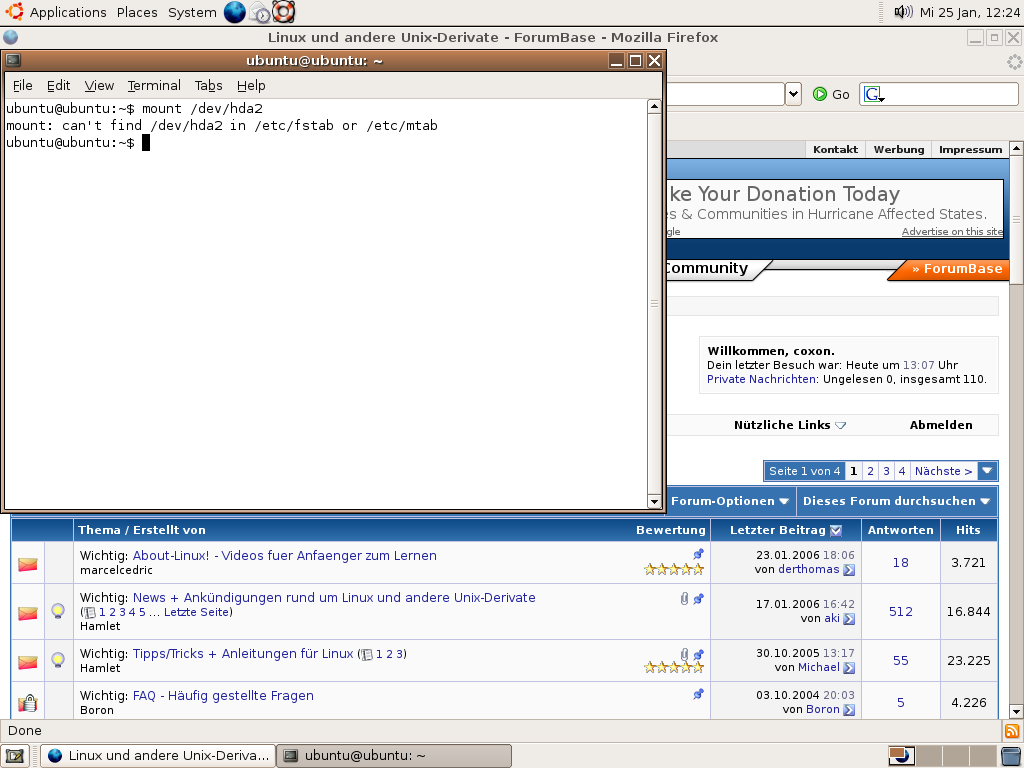
Task: Open the orange ForumBase tab
Action: coord(956,269)
